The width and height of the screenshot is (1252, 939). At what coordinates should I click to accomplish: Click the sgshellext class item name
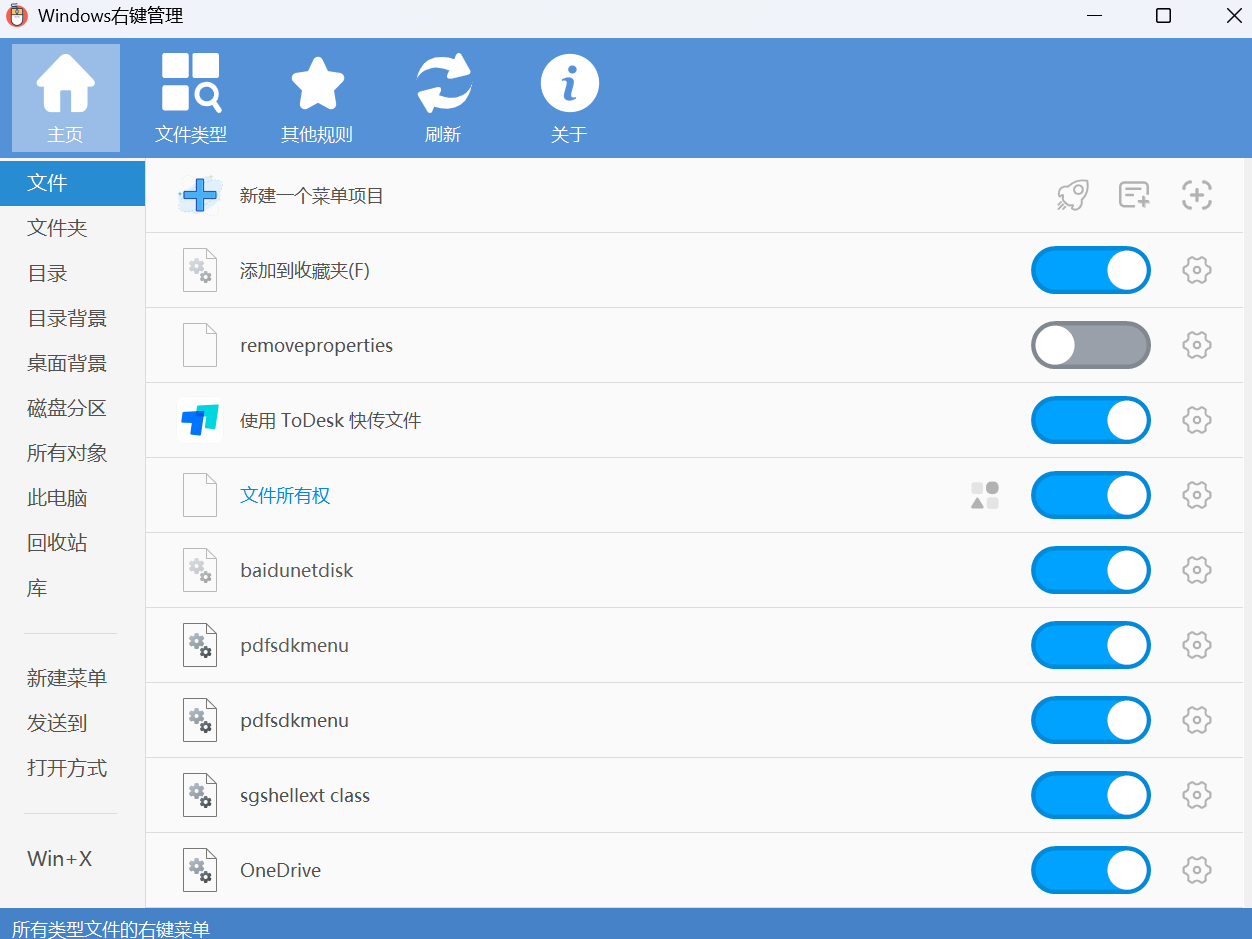(305, 795)
